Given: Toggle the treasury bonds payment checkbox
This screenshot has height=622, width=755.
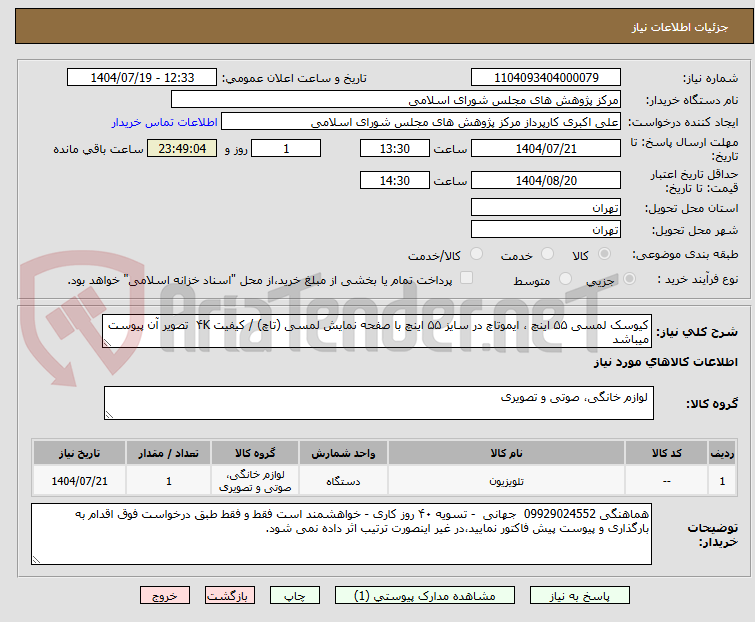Looking at the screenshot, I should (464, 280).
